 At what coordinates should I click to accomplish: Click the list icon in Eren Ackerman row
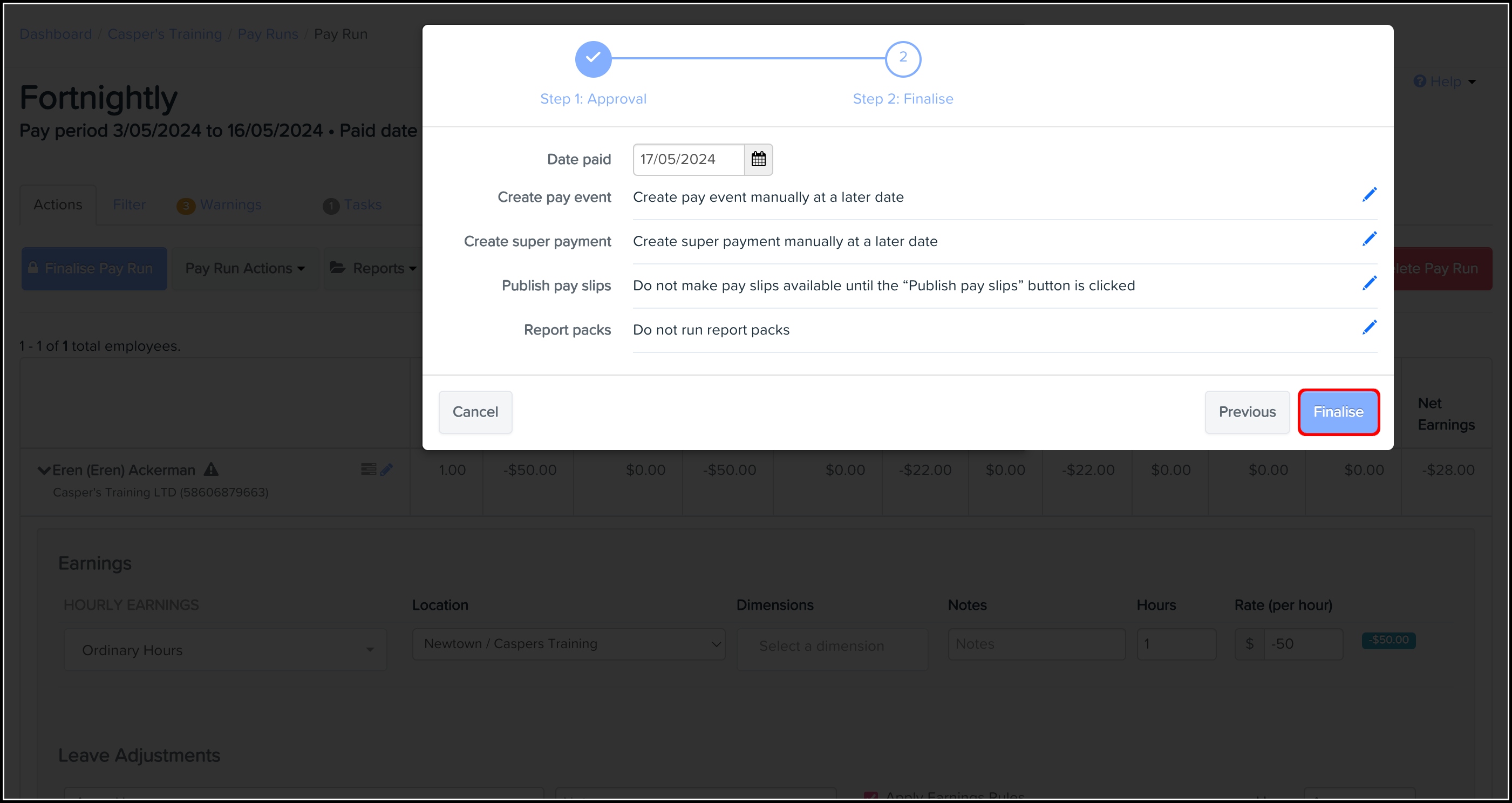tap(368, 469)
